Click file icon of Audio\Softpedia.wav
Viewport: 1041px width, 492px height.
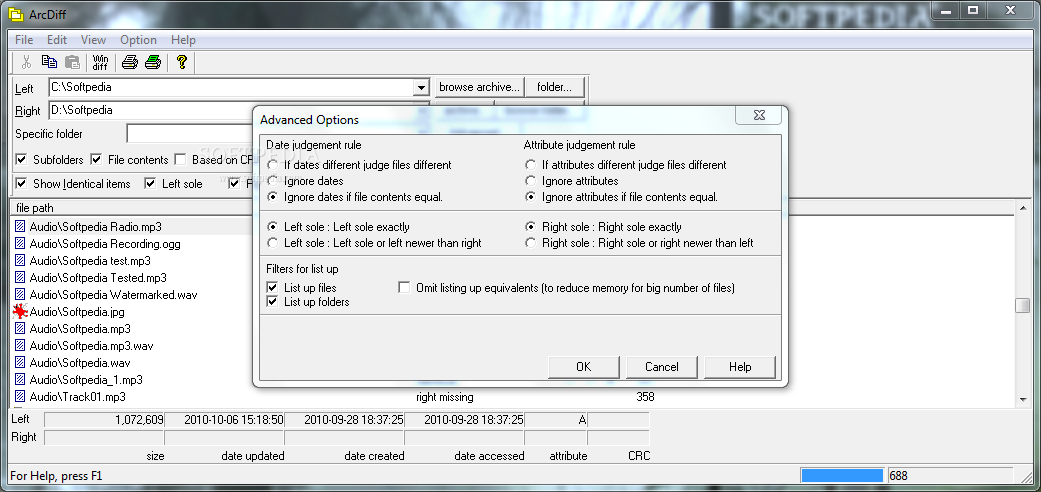[20, 363]
